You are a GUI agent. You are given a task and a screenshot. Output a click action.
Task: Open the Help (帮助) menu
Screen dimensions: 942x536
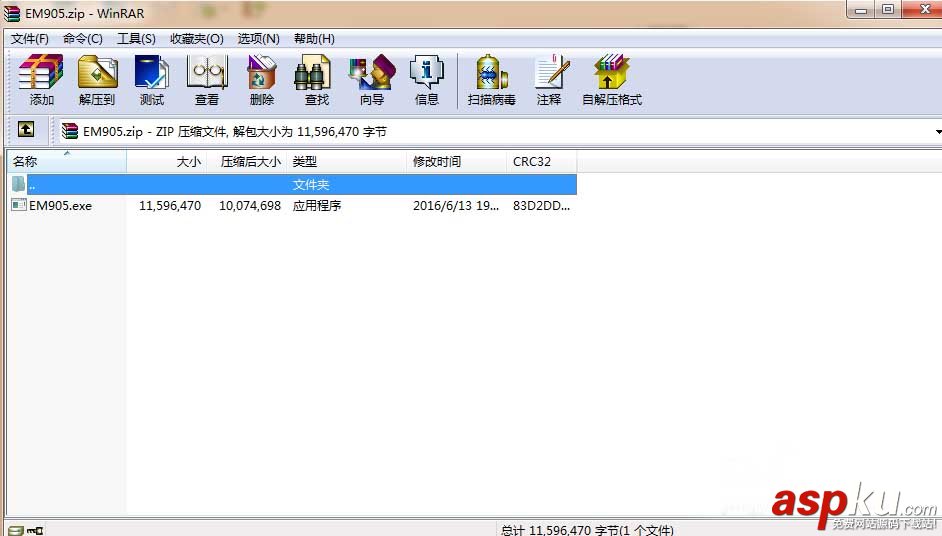click(x=314, y=38)
